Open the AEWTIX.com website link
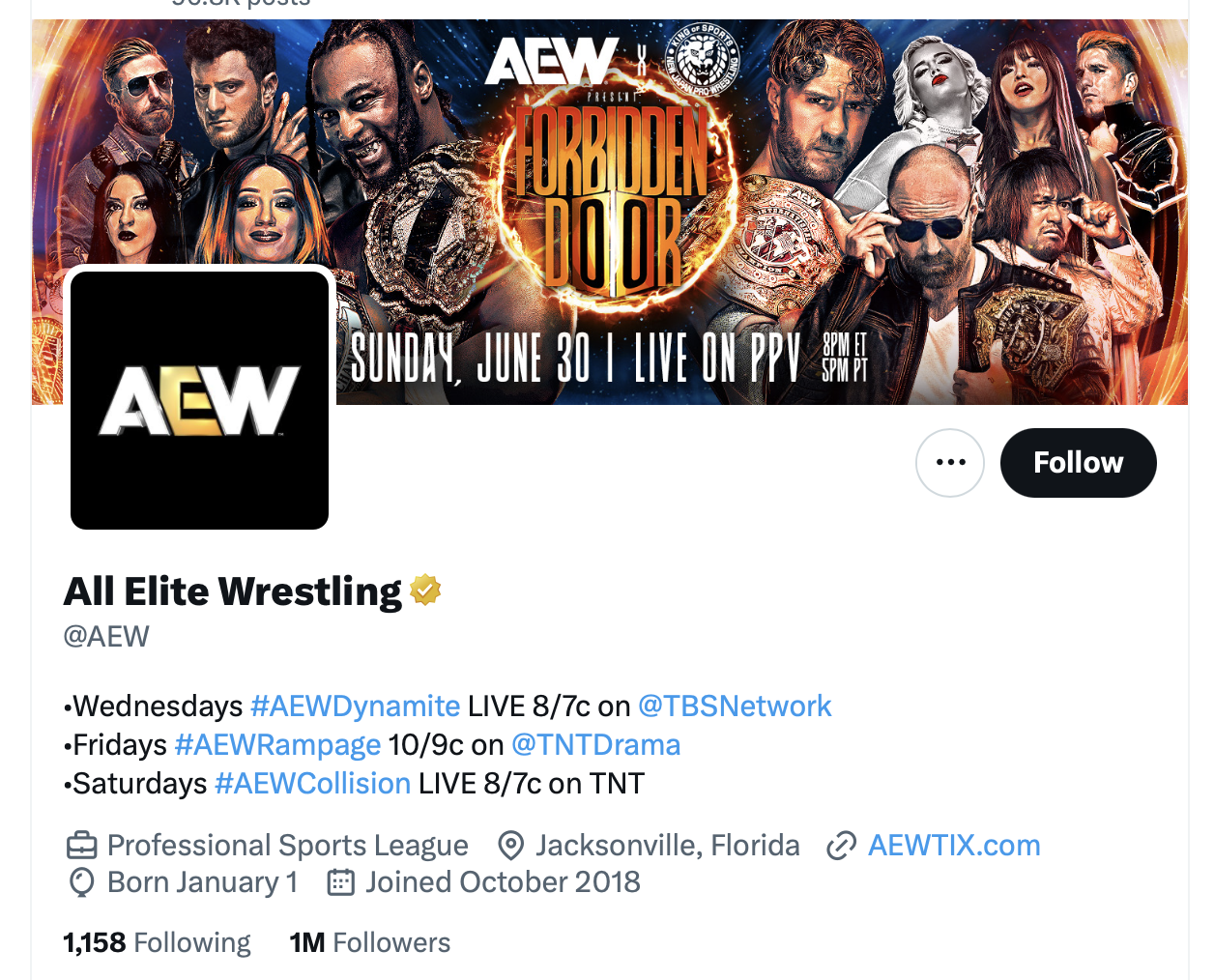The width and height of the screenshot is (1214, 980). point(954,846)
